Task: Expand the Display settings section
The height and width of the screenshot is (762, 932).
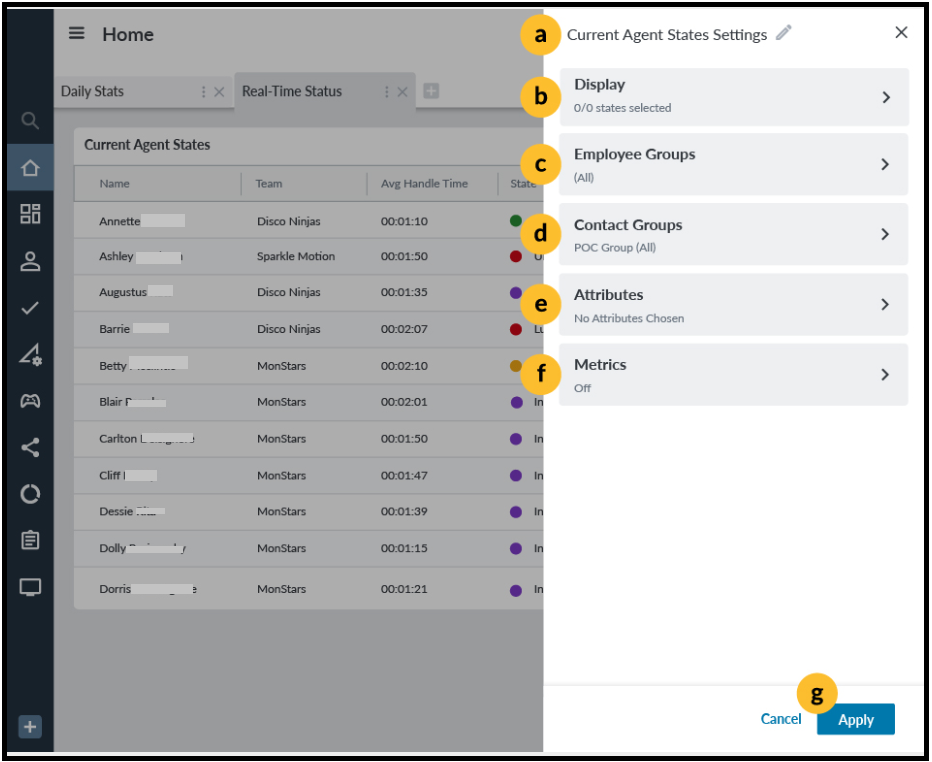Action: point(734,97)
